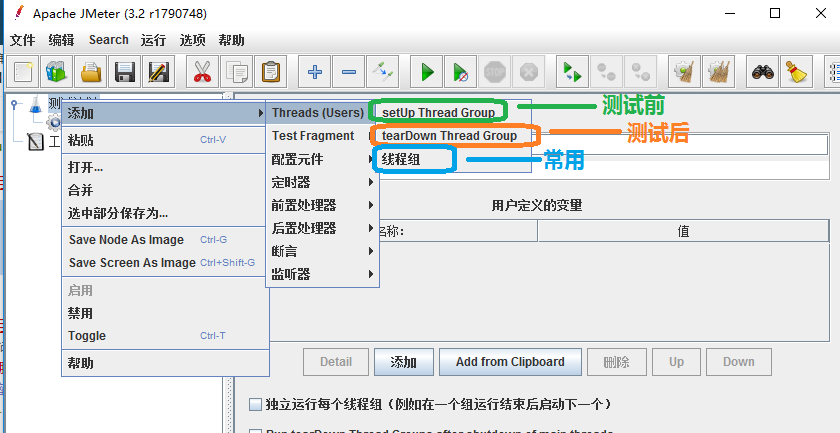Click the 添加 button below variables table

point(404,362)
